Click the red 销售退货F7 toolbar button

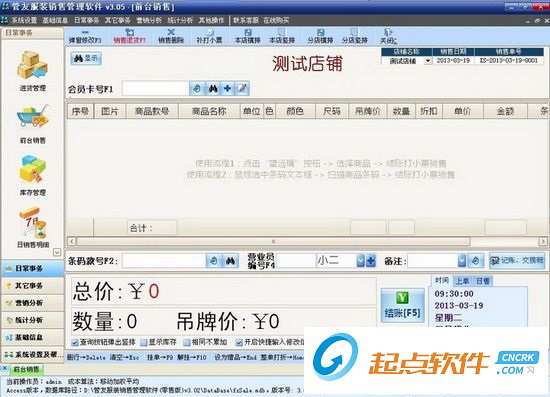pyautogui.click(x=129, y=36)
